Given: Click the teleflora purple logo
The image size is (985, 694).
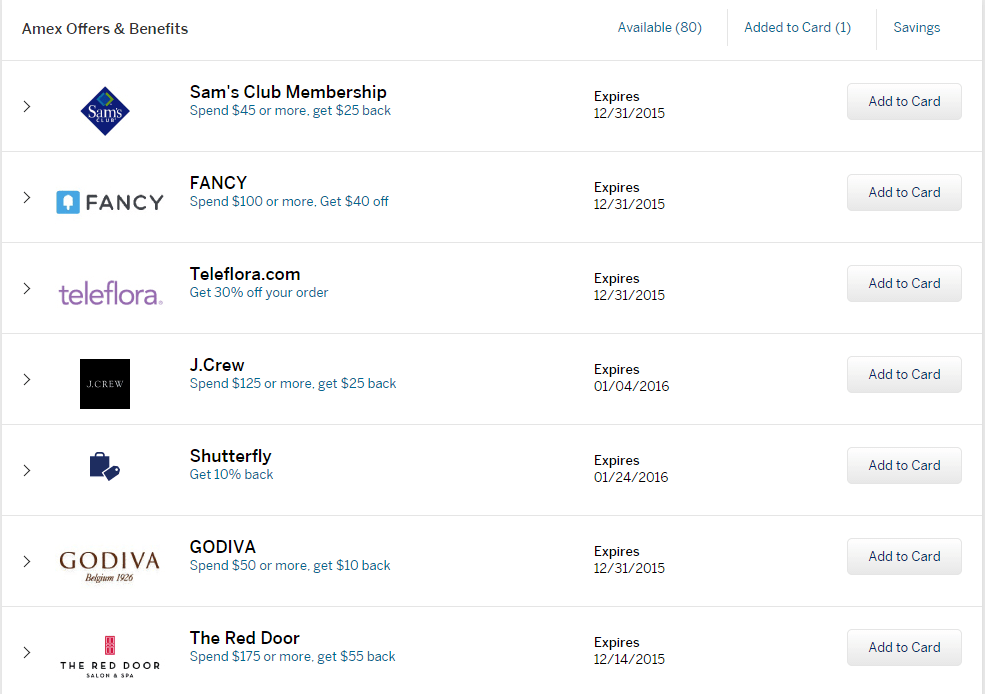Looking at the screenshot, I should pos(111,293).
